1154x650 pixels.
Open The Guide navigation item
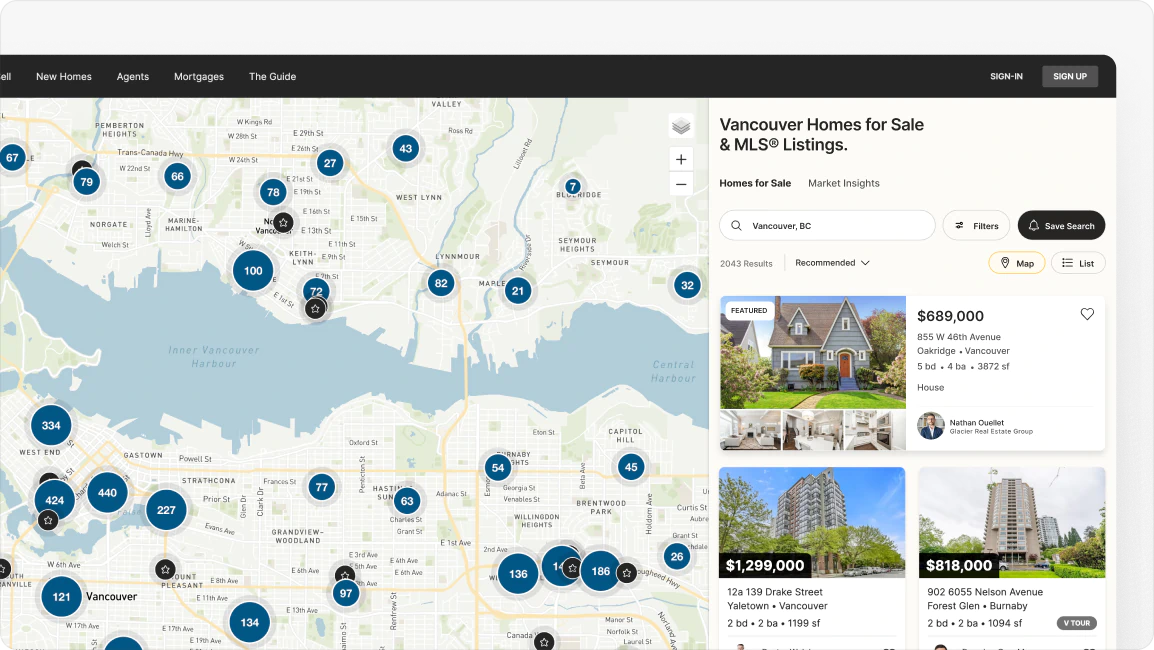[x=272, y=77]
